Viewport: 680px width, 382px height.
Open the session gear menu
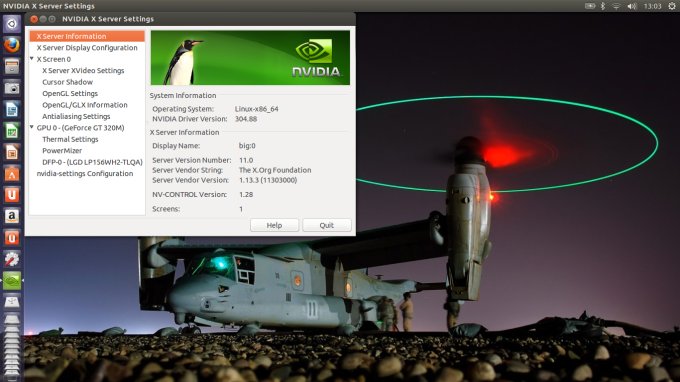click(672, 6)
